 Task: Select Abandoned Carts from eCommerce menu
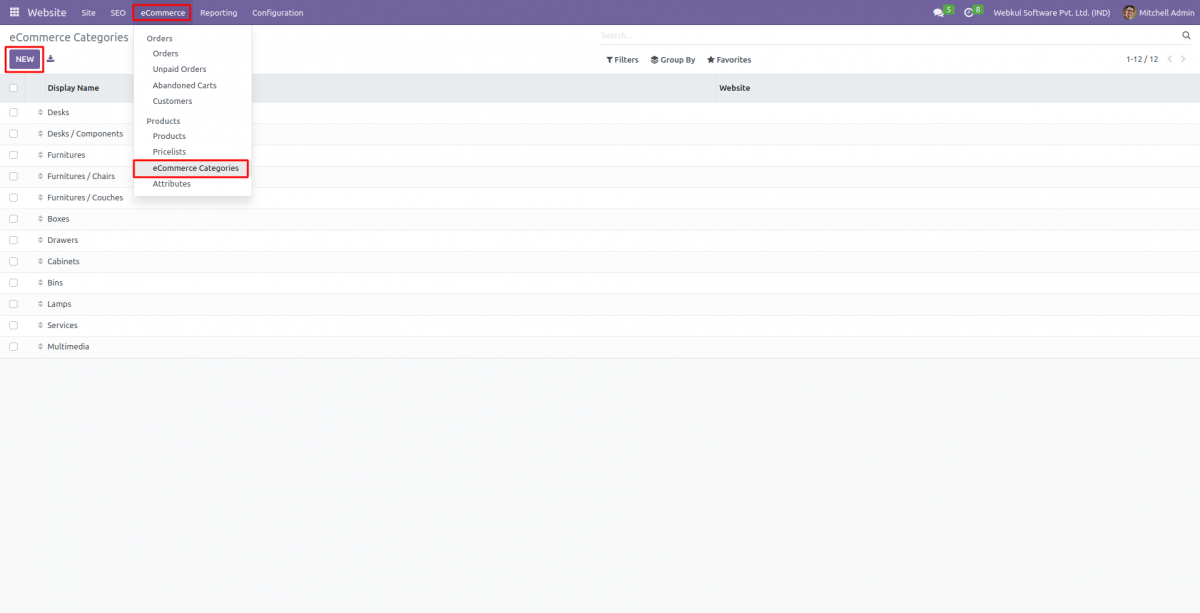click(186, 84)
